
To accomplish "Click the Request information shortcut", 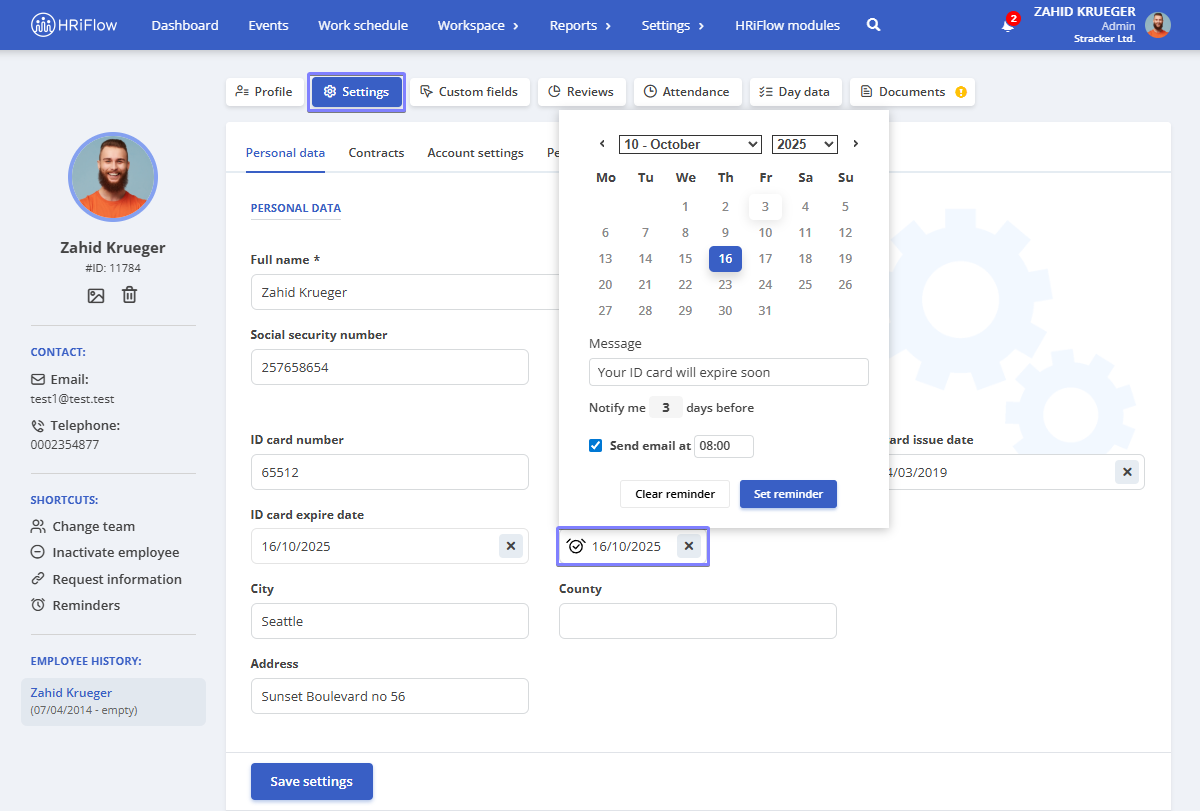I will 106,579.
